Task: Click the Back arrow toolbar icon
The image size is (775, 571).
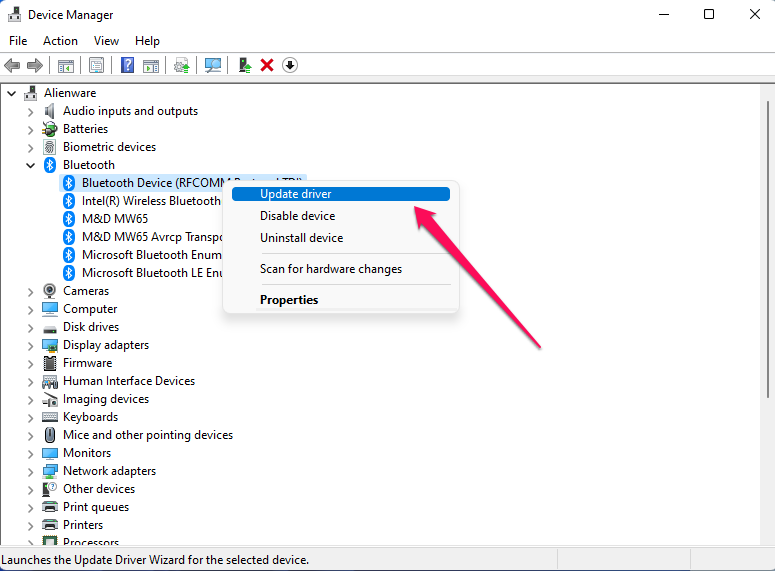Action: (12, 65)
